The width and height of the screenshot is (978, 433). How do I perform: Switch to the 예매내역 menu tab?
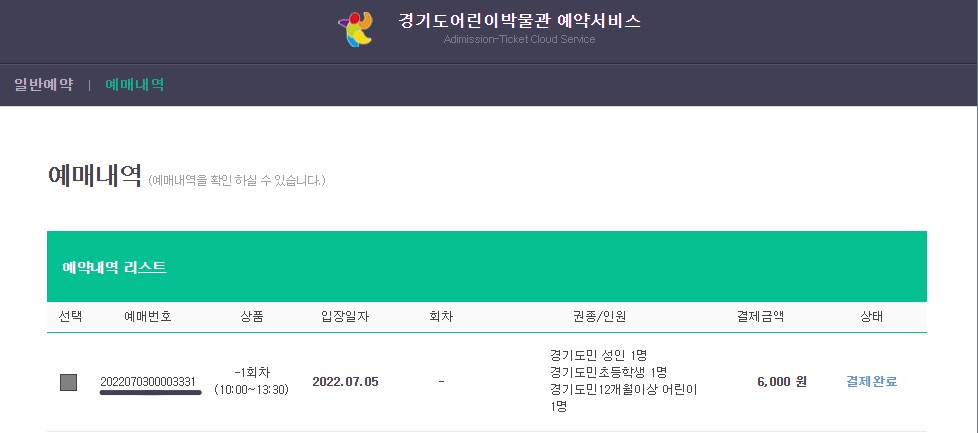click(x=135, y=84)
